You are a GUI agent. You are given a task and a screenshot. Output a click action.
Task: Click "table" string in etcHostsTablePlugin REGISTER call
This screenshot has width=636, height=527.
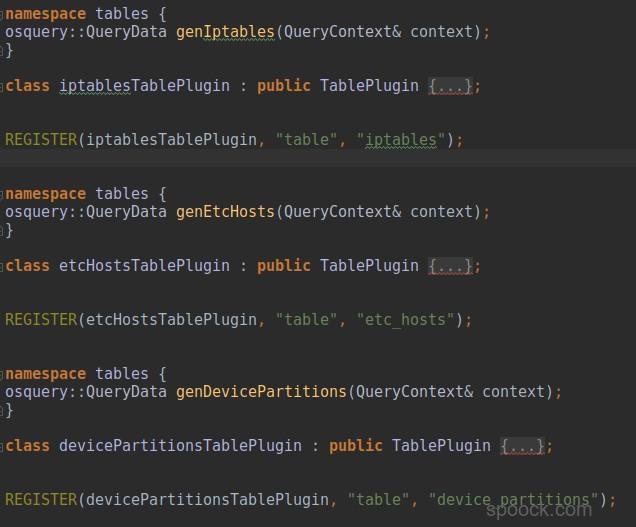pyautogui.click(x=307, y=320)
